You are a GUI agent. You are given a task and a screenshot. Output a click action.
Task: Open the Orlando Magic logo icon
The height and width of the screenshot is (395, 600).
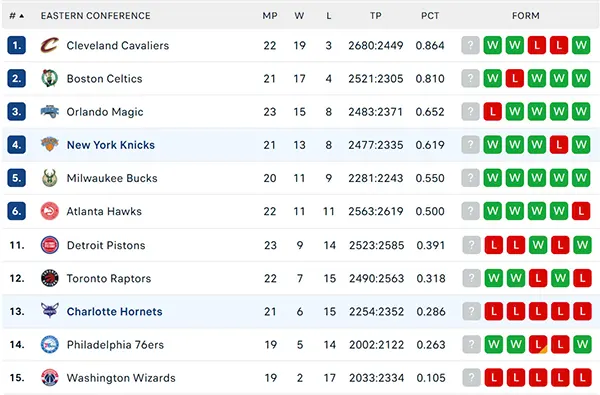[x=50, y=112]
